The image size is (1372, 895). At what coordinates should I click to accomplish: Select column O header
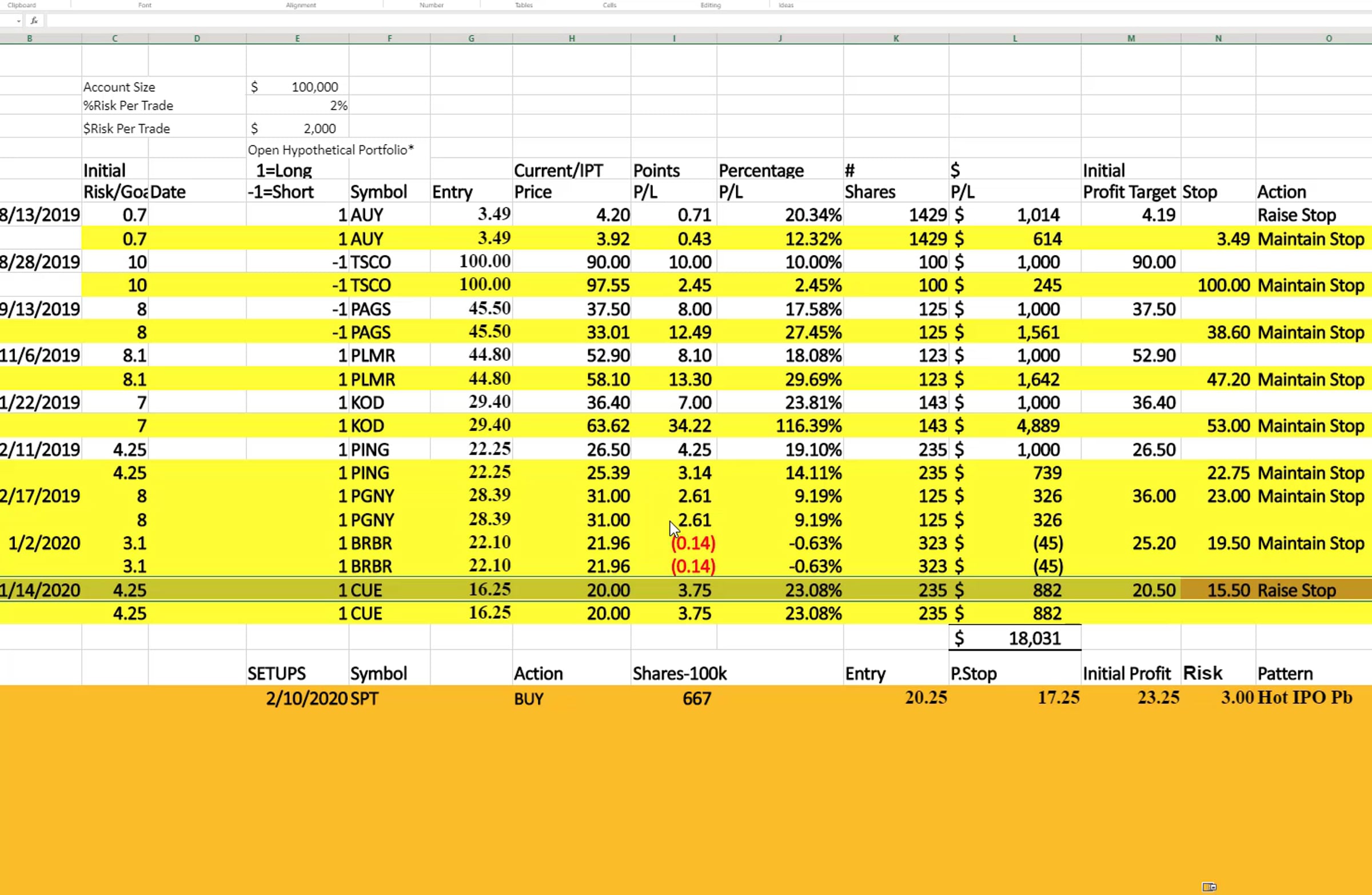(x=1329, y=39)
